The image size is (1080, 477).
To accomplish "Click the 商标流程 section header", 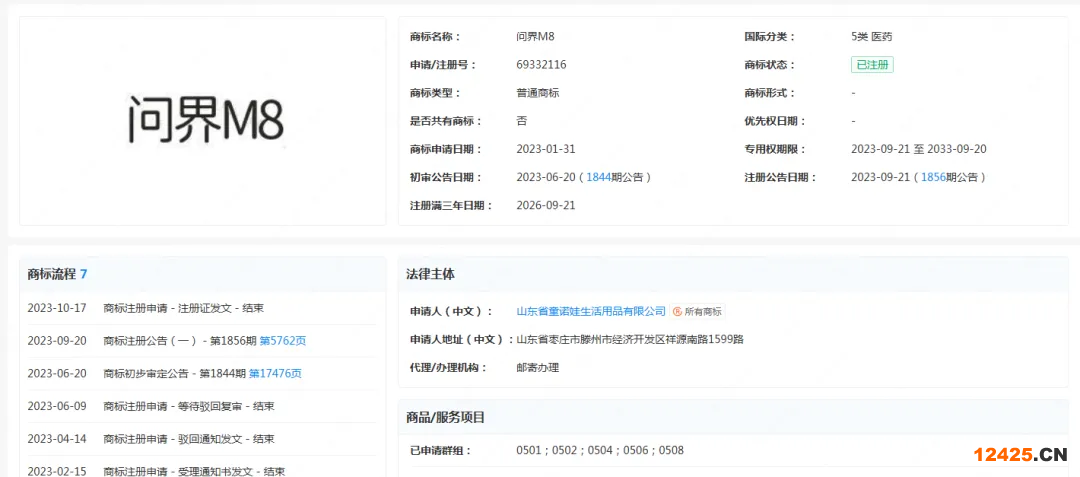I will (57, 274).
